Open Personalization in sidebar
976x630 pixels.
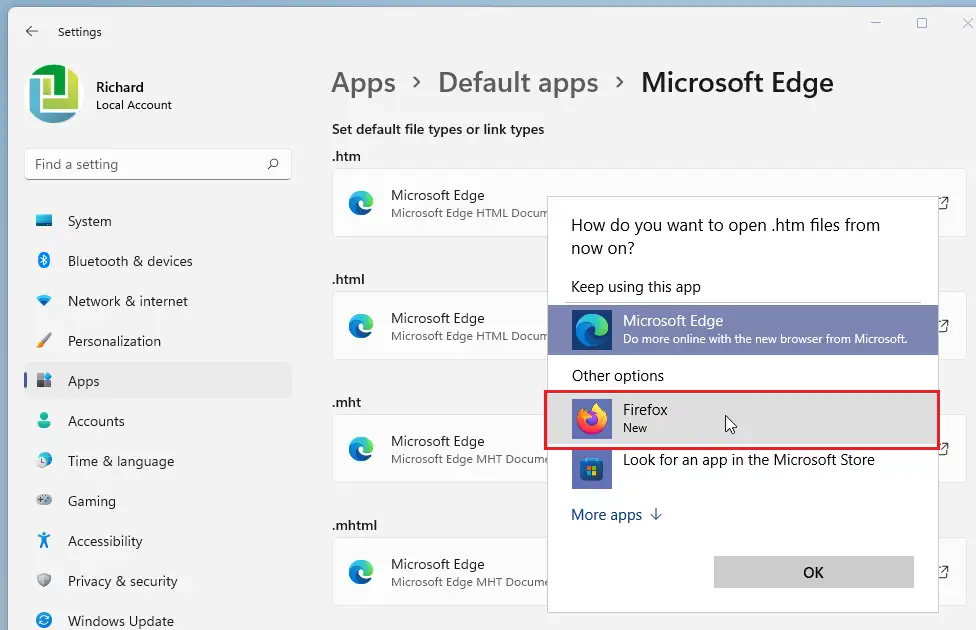[x=157, y=341]
